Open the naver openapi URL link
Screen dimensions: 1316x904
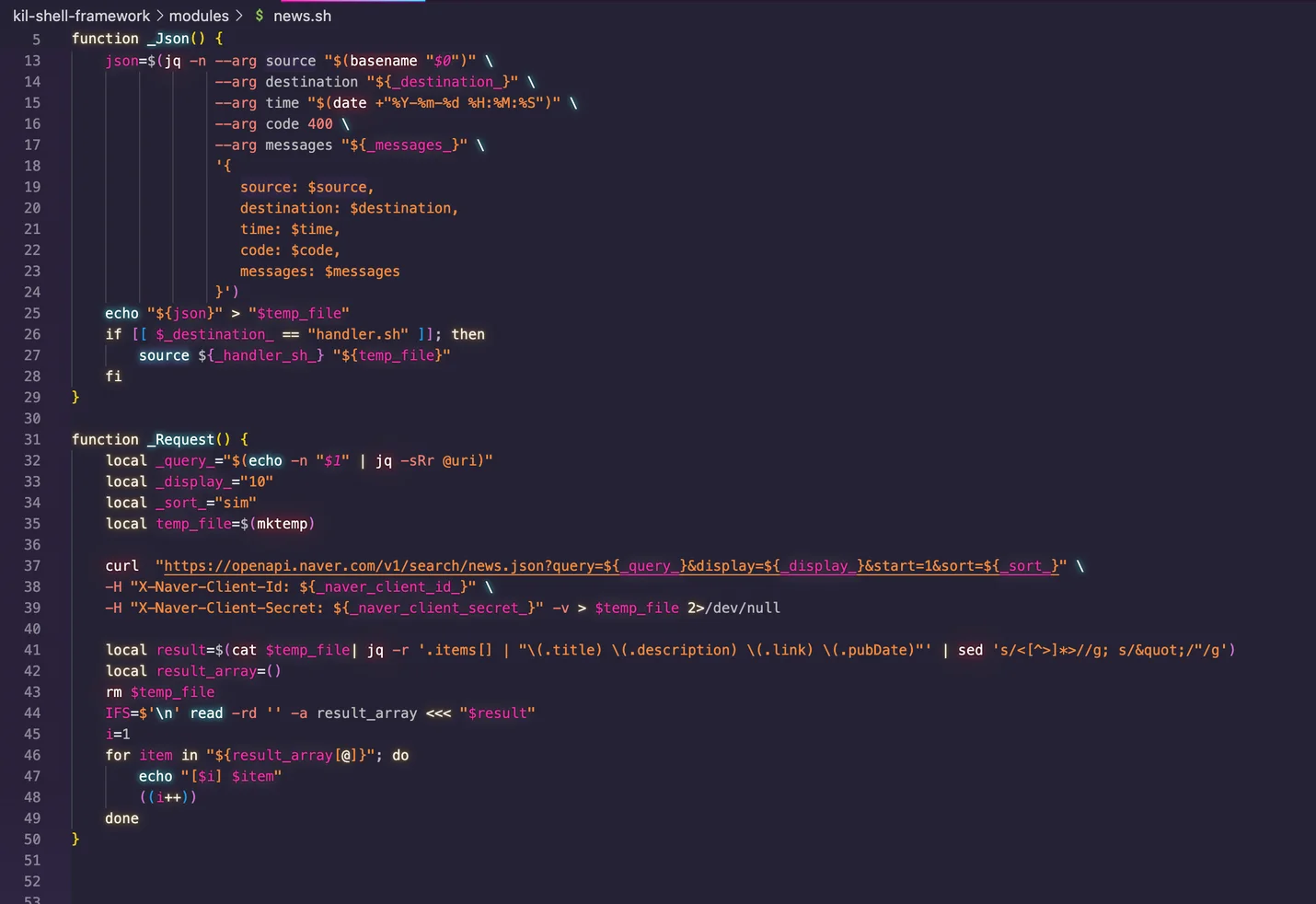click(x=611, y=566)
